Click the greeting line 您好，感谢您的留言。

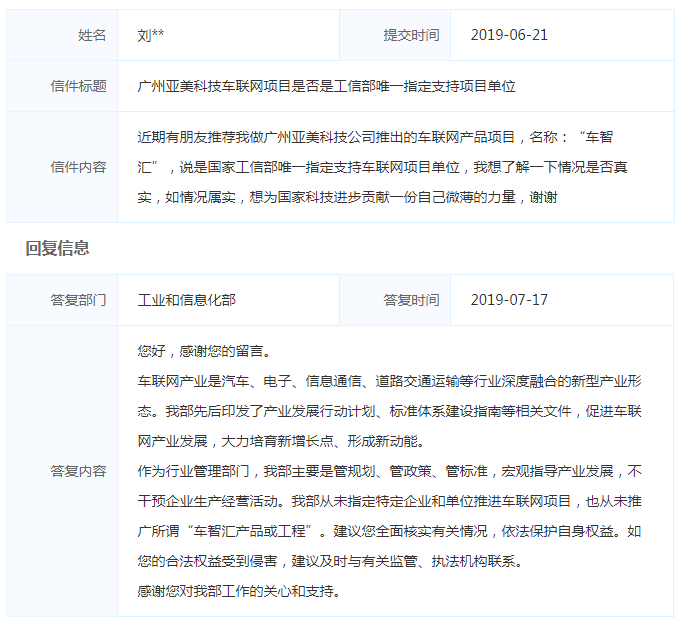[204, 351]
